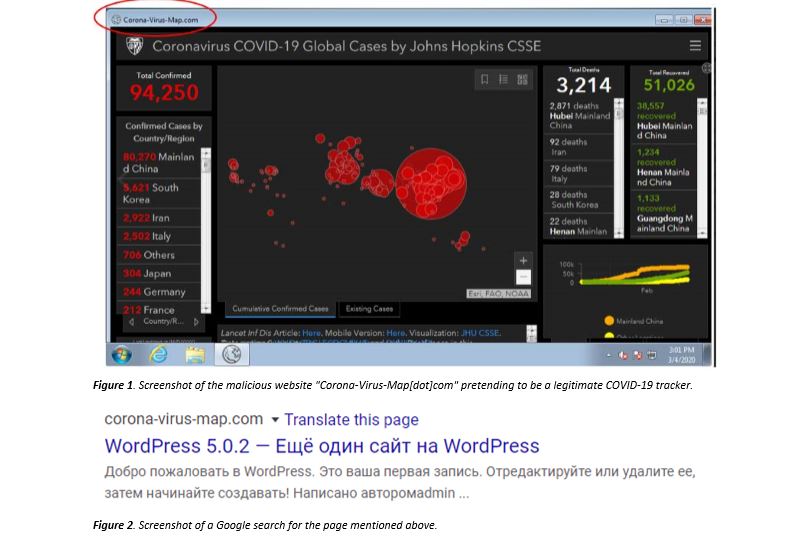
Task: Zoom in the map with plus button
Action: pyautogui.click(x=523, y=261)
